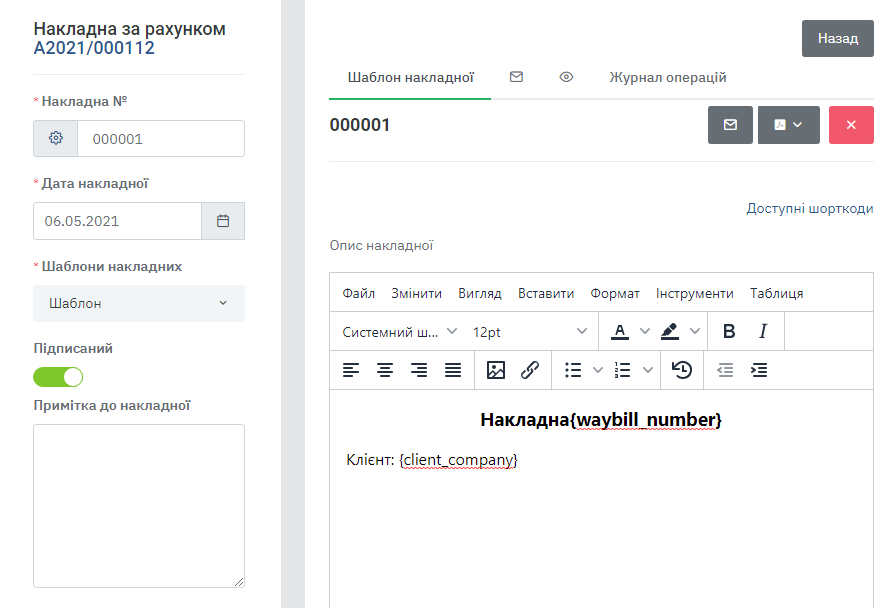Apply Italic formatting in editor
888x608 pixels.
click(763, 331)
